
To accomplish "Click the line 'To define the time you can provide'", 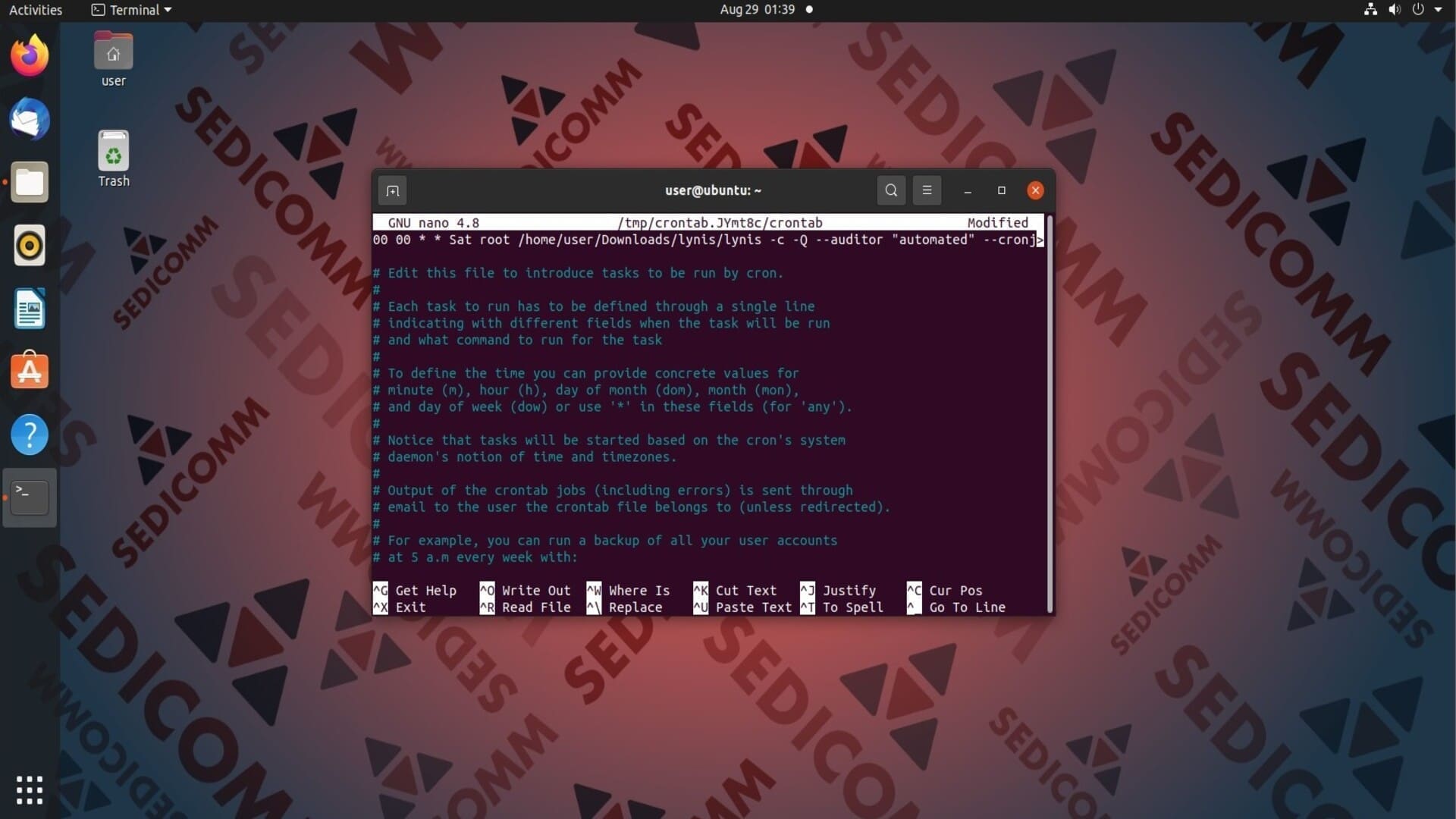I will (586, 373).
